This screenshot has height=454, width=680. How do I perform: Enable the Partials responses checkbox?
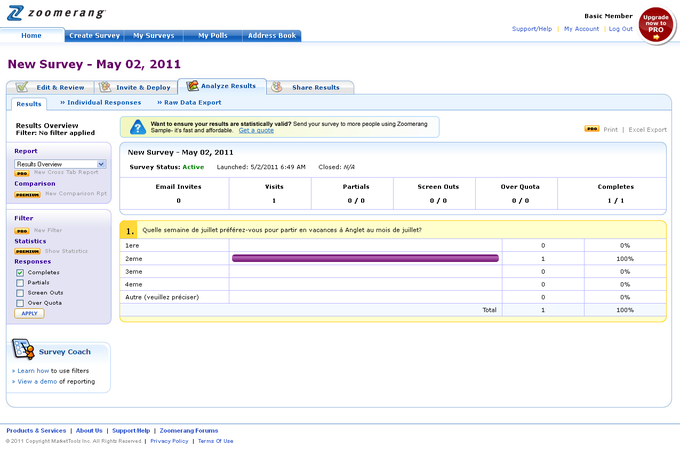point(20,282)
